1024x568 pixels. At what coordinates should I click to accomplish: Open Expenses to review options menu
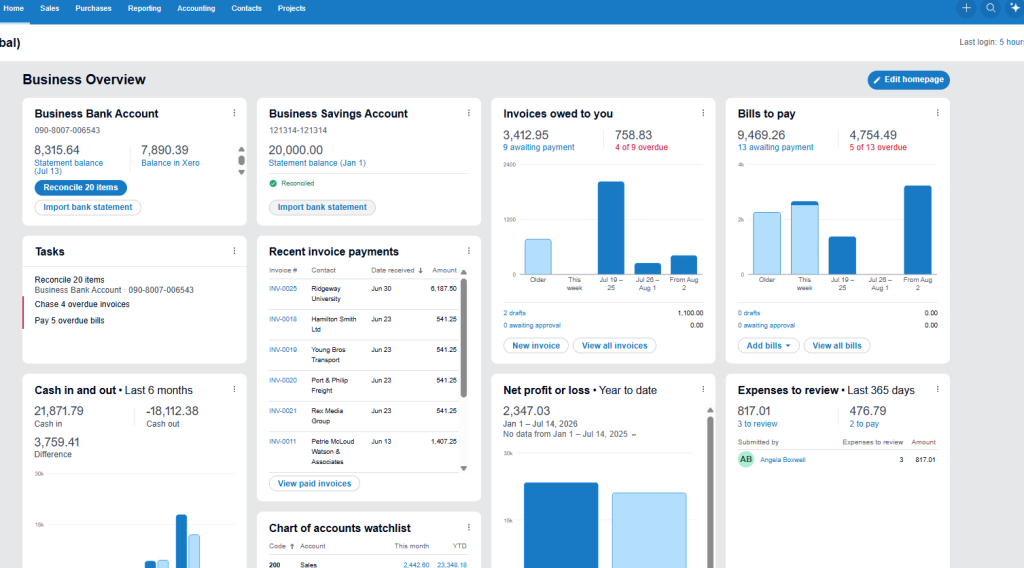click(x=938, y=389)
